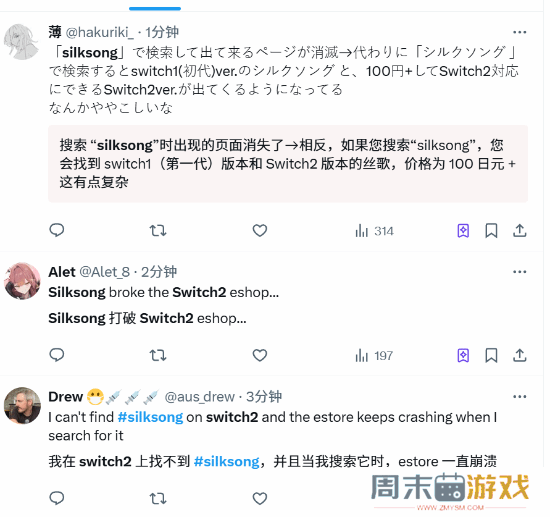550x517 pixels.
Task: Open the @aus_drew profile handle
Action: point(200,397)
